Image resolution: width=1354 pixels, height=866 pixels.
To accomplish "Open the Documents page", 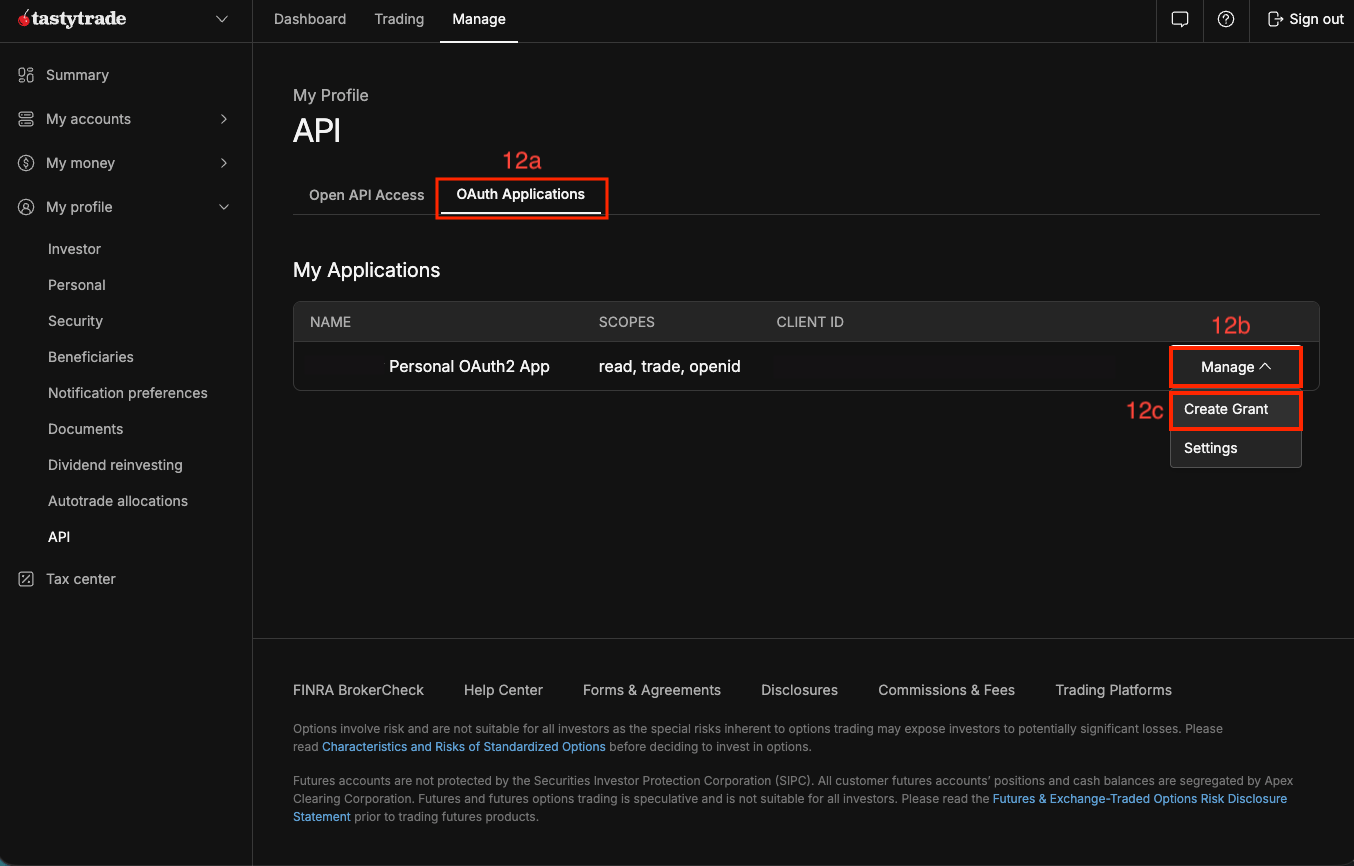I will (85, 429).
